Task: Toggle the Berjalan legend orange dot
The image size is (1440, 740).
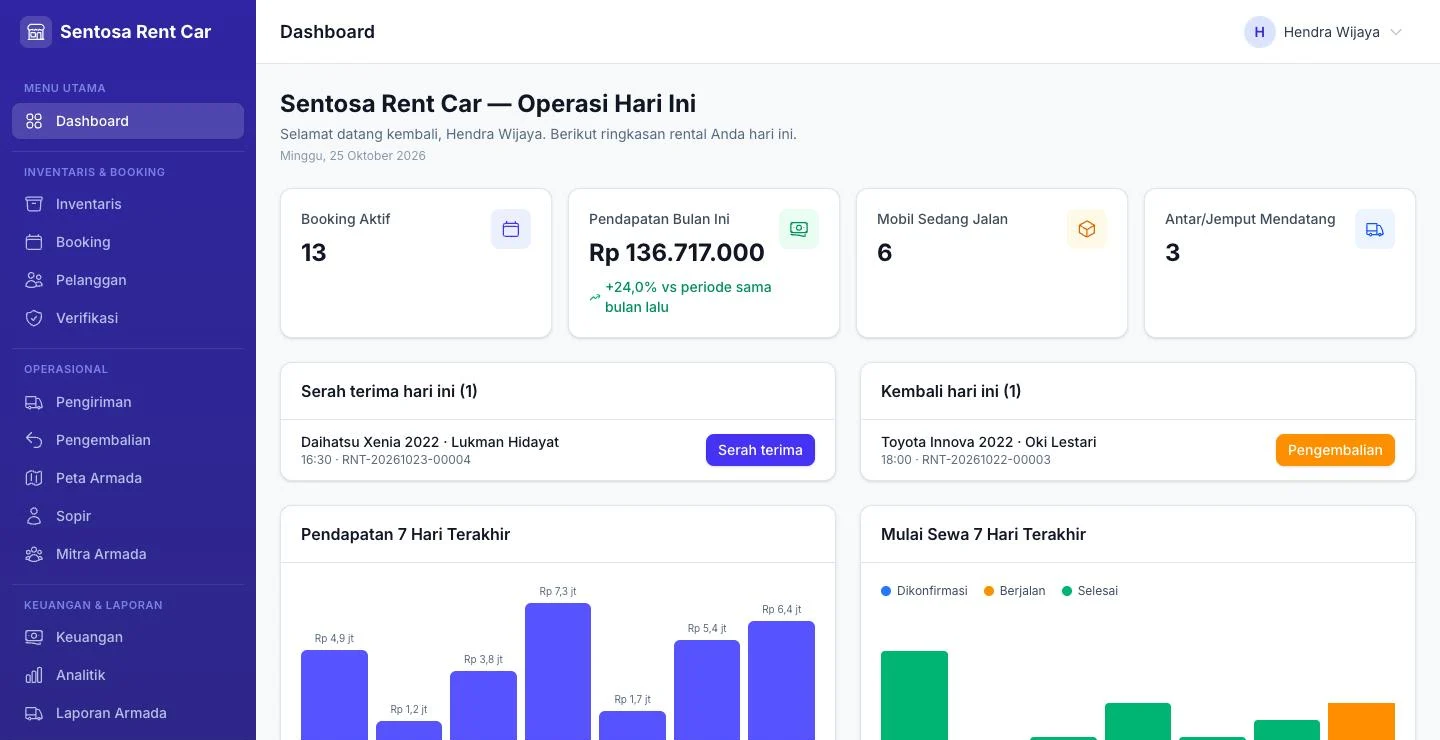Action: click(x=989, y=591)
